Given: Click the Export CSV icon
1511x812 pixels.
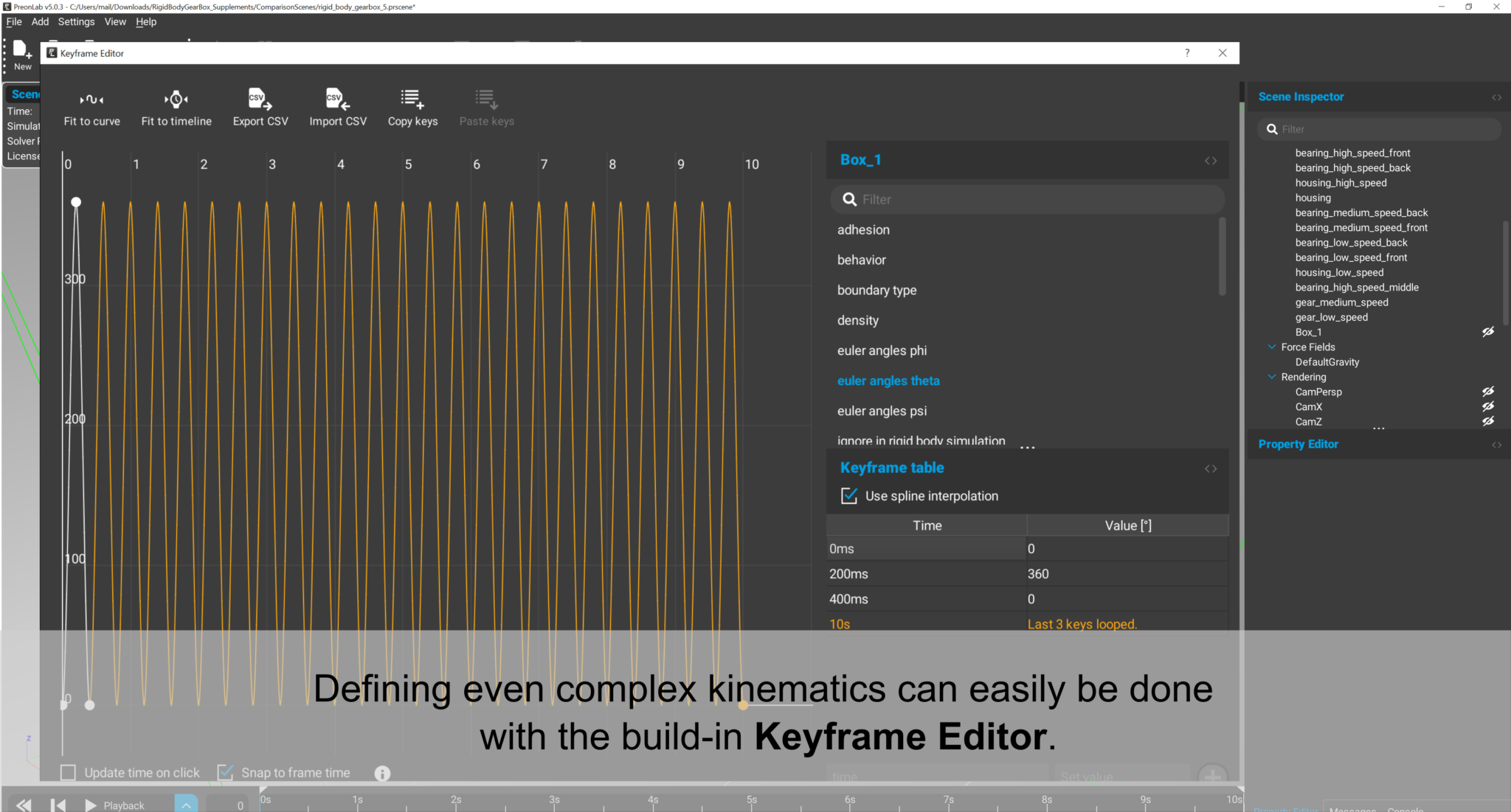Looking at the screenshot, I should tap(260, 99).
